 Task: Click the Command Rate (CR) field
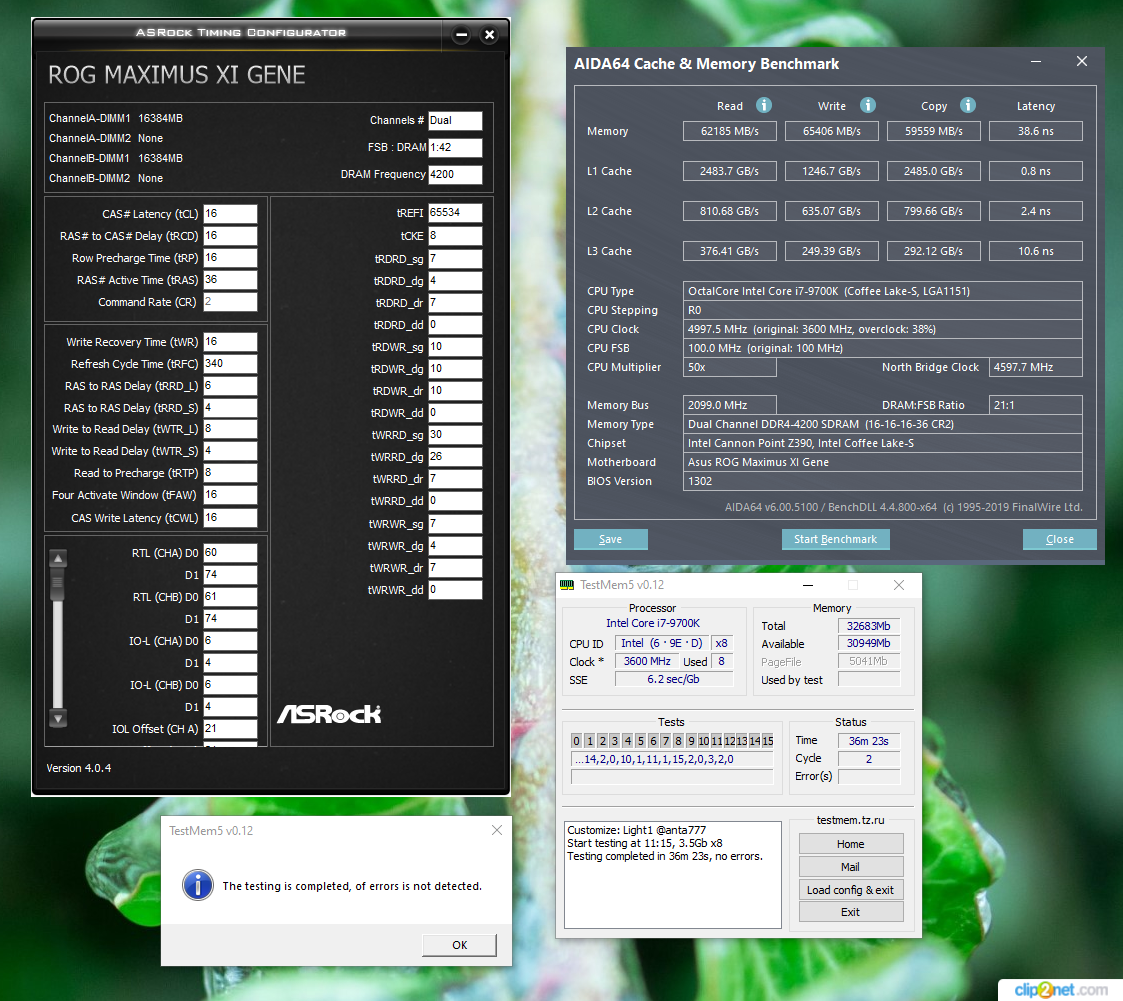click(230, 302)
